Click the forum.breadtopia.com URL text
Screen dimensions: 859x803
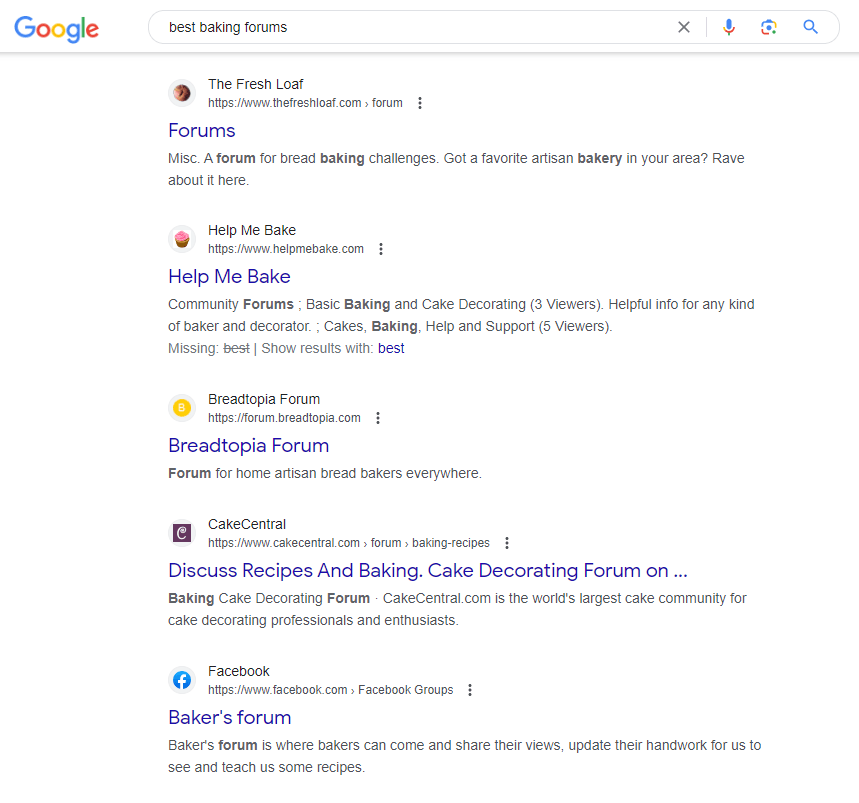[x=284, y=418]
